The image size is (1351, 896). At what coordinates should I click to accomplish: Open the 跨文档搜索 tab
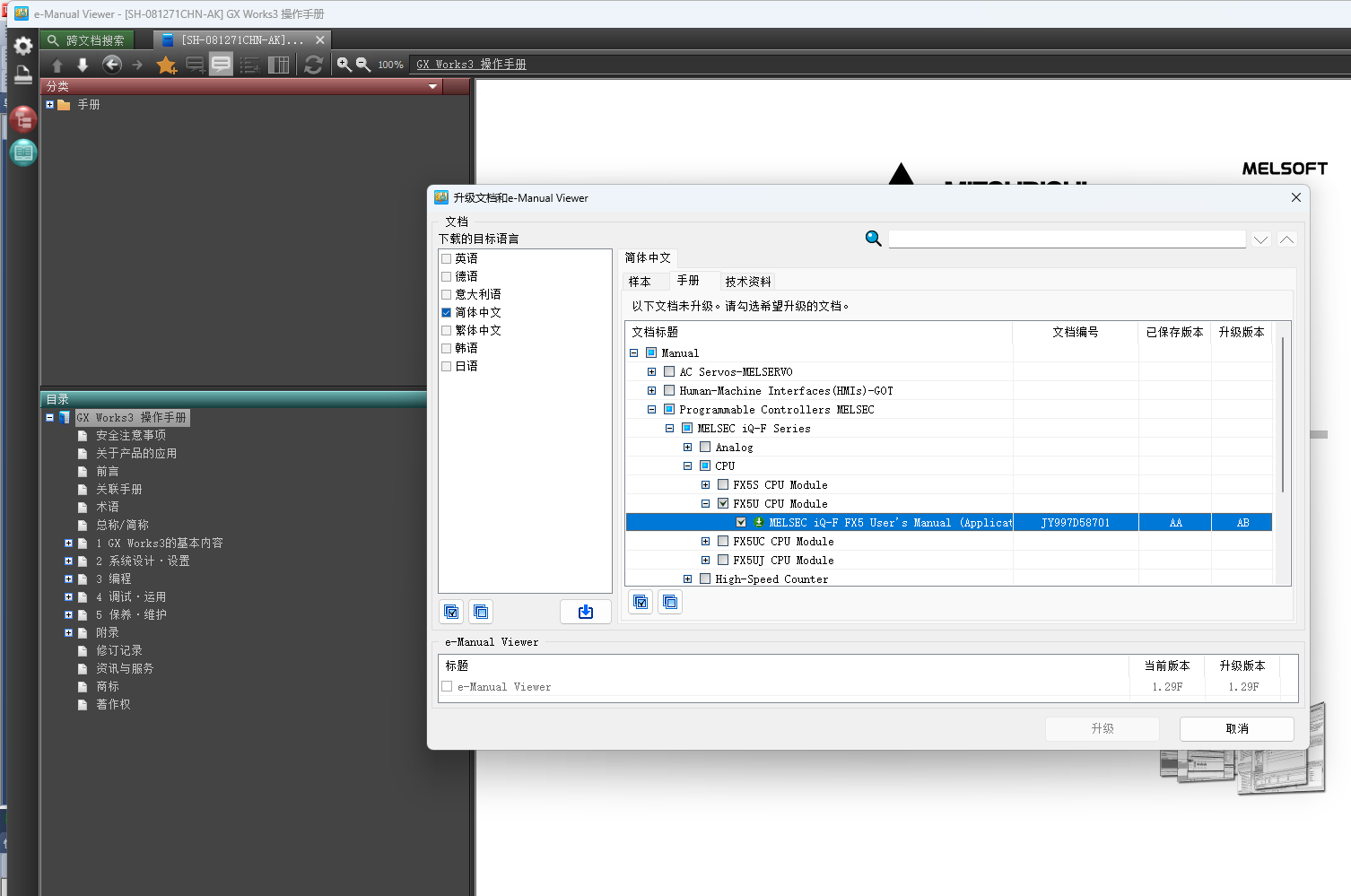[87, 40]
